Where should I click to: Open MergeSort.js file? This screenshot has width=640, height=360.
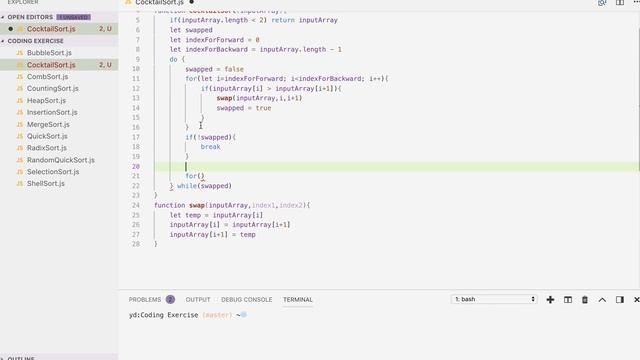pos(48,124)
